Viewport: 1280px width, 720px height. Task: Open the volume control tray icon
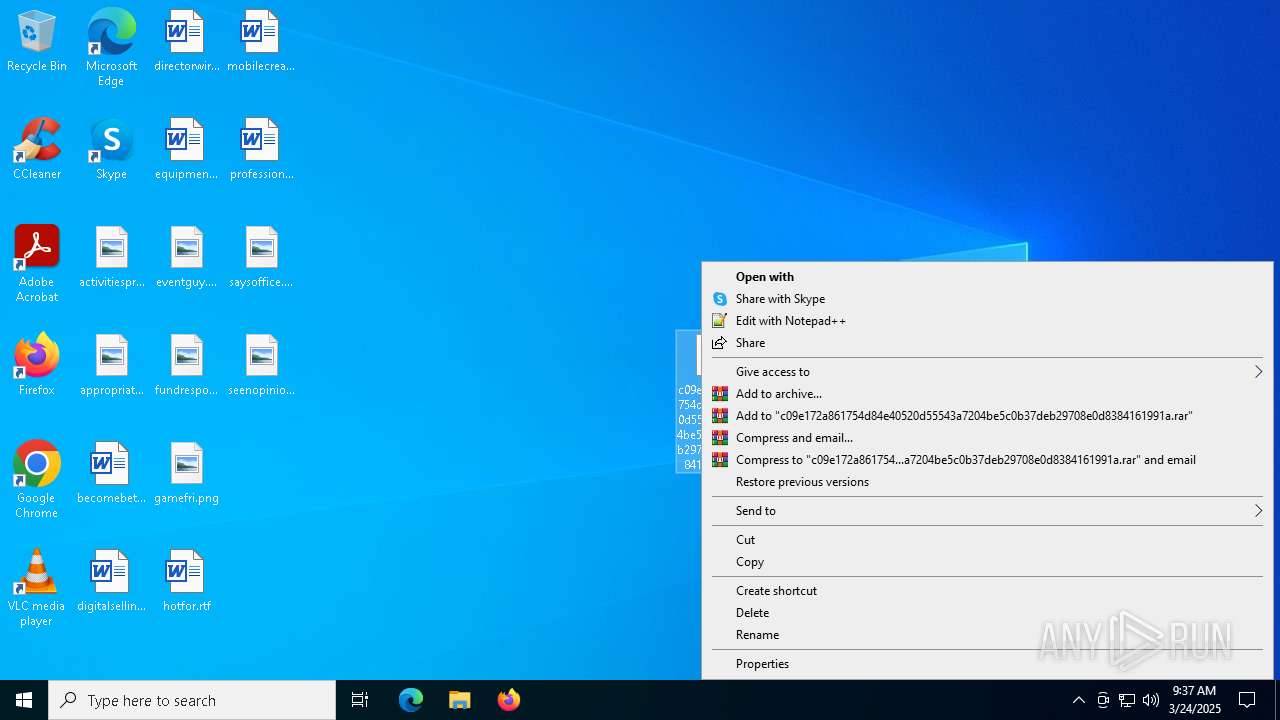pyautogui.click(x=1151, y=700)
